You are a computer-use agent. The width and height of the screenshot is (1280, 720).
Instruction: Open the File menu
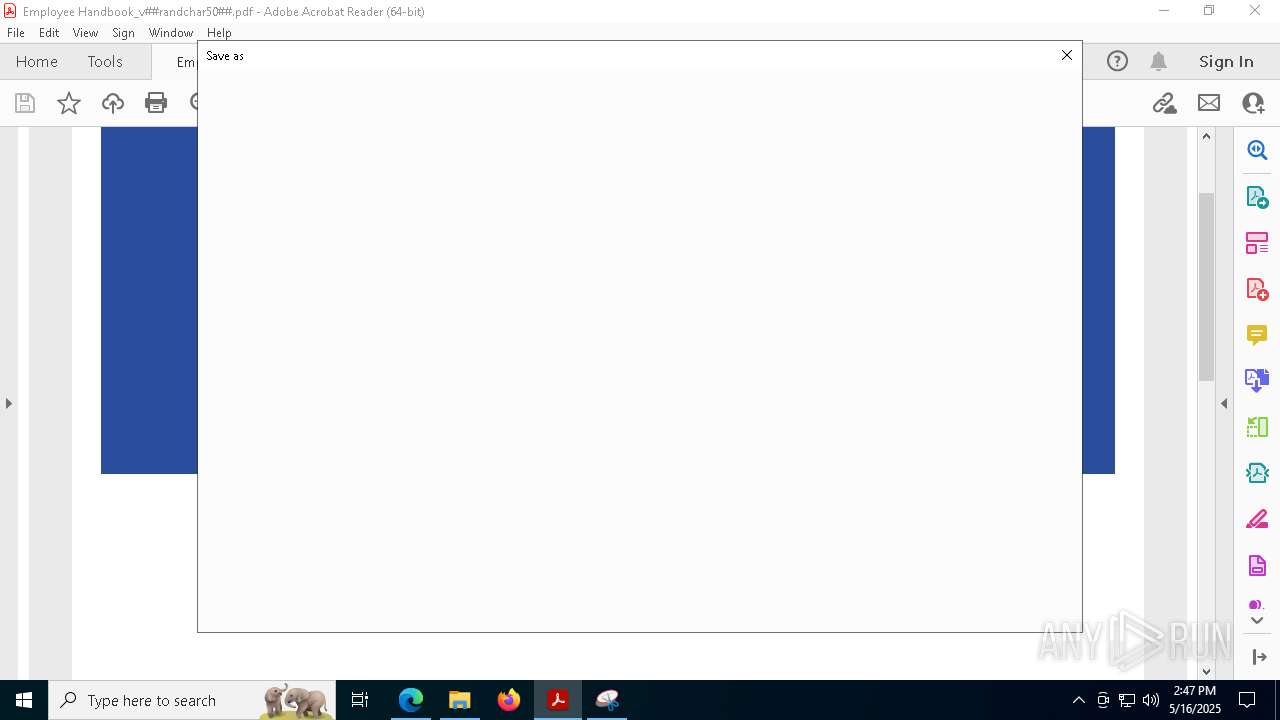16,33
